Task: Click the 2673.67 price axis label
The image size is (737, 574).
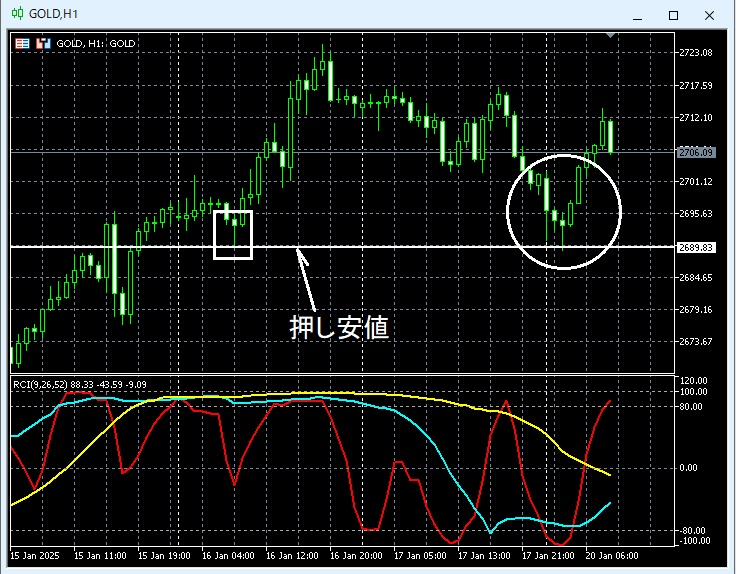Action: click(x=696, y=341)
